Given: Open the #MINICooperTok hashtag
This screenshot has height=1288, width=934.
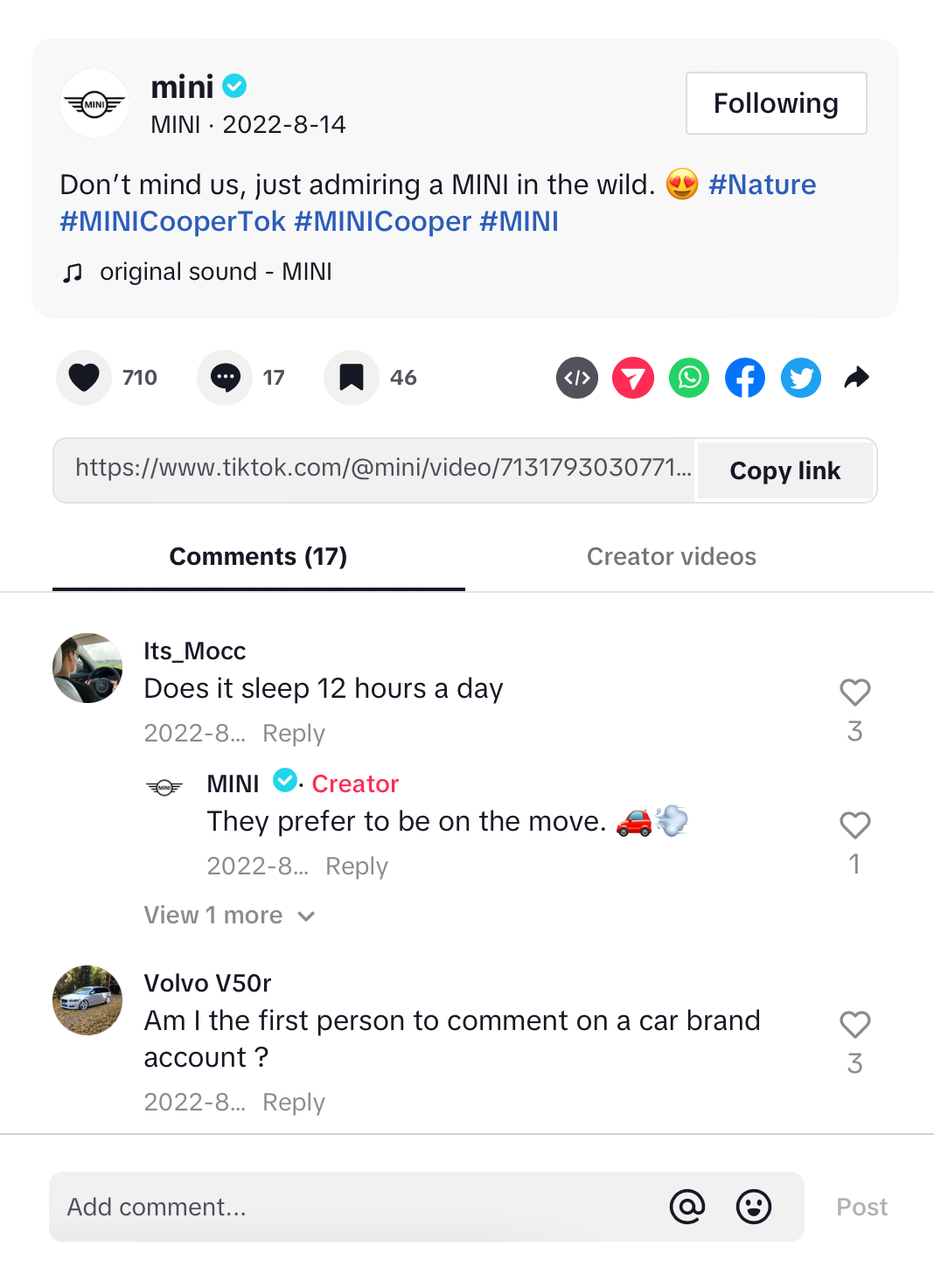Looking at the screenshot, I should (172, 222).
